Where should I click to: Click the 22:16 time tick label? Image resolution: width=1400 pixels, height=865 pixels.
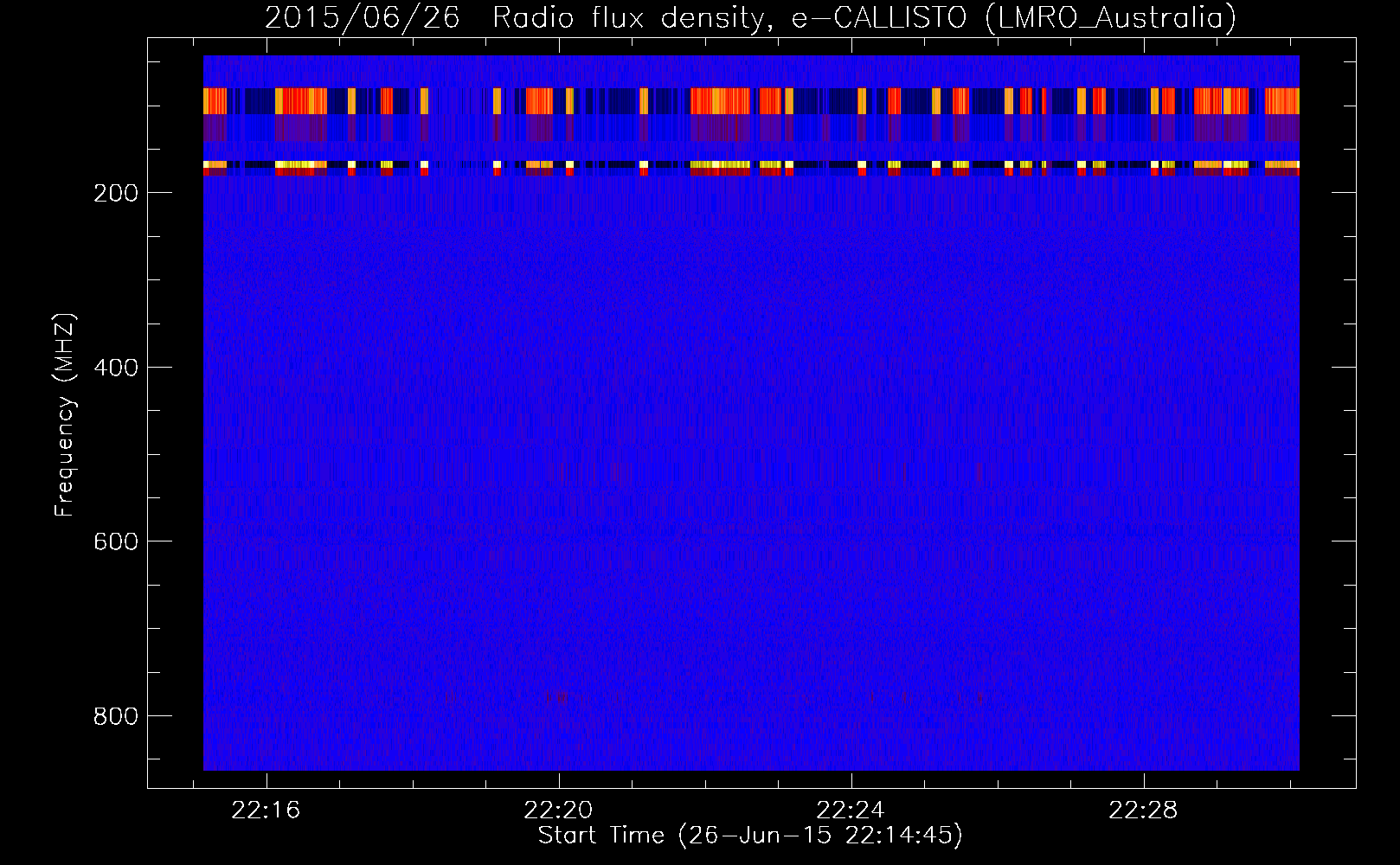(266, 810)
